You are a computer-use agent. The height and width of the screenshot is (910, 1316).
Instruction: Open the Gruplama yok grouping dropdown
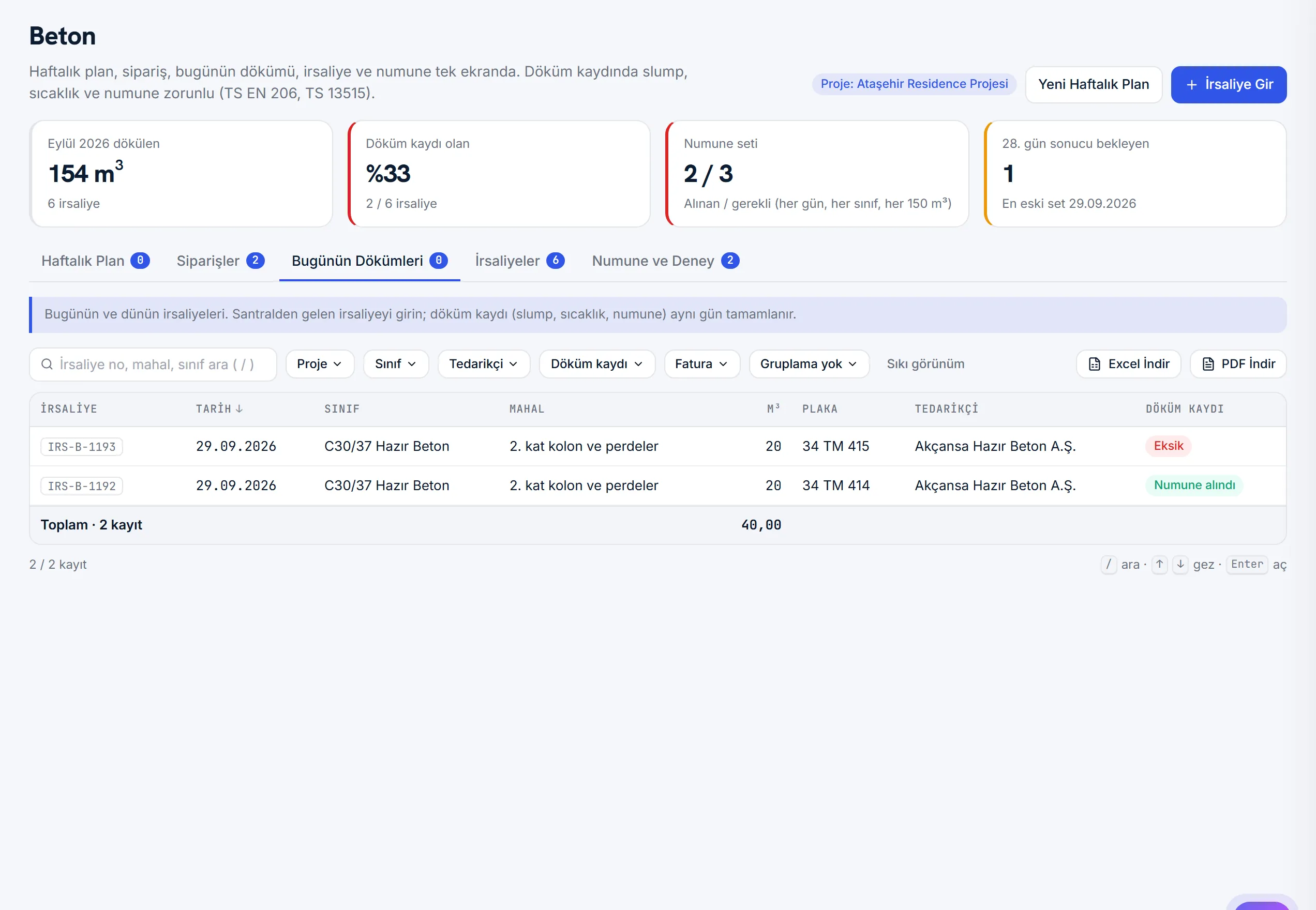809,364
